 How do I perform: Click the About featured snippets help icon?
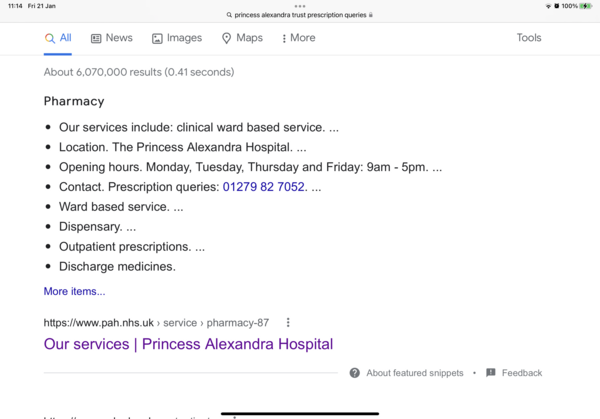pyautogui.click(x=355, y=373)
